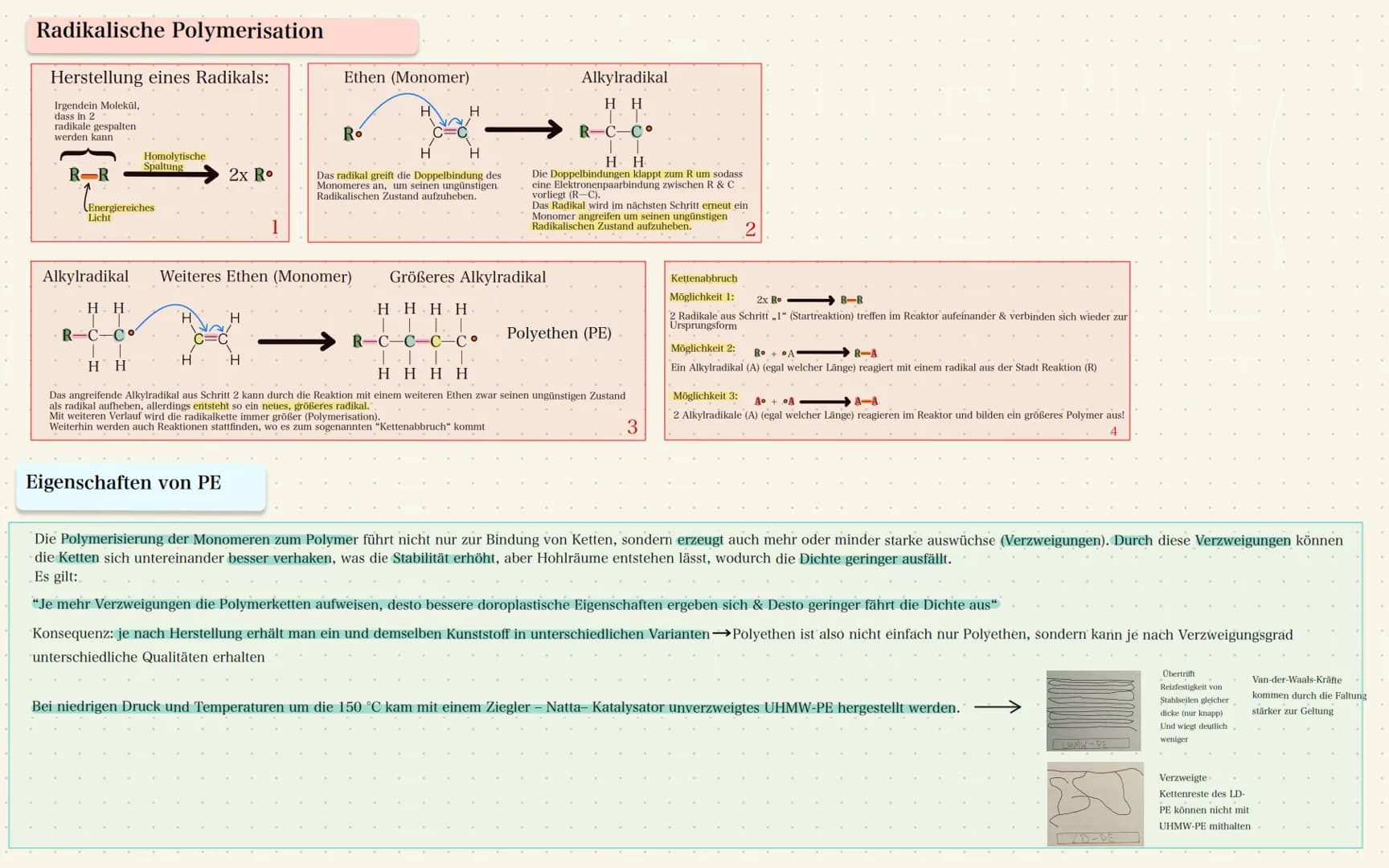The image size is (1389, 868).
Task: Click the Möglichkeit 3 label
Action: (705, 396)
